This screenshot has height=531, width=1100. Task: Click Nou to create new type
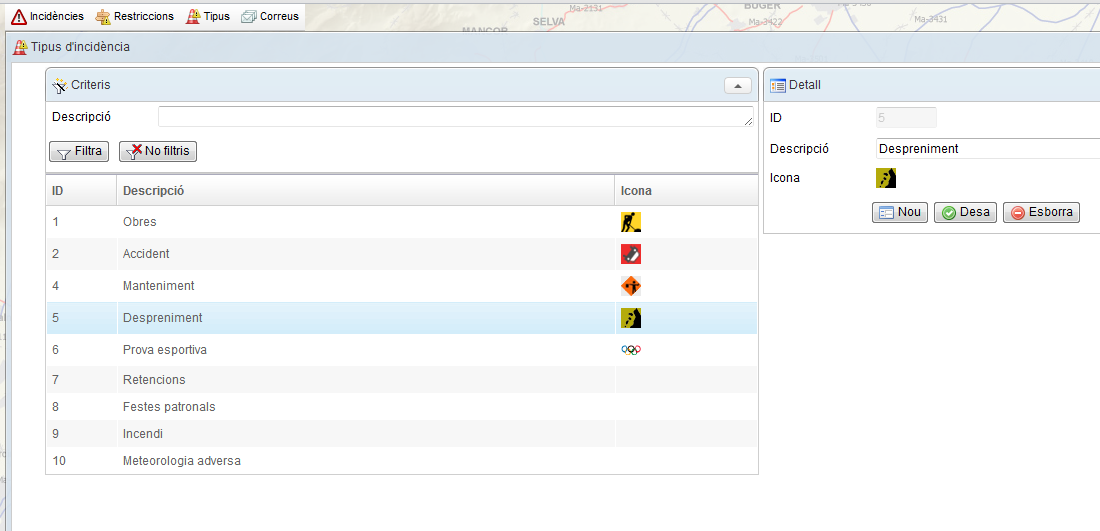[899, 212]
